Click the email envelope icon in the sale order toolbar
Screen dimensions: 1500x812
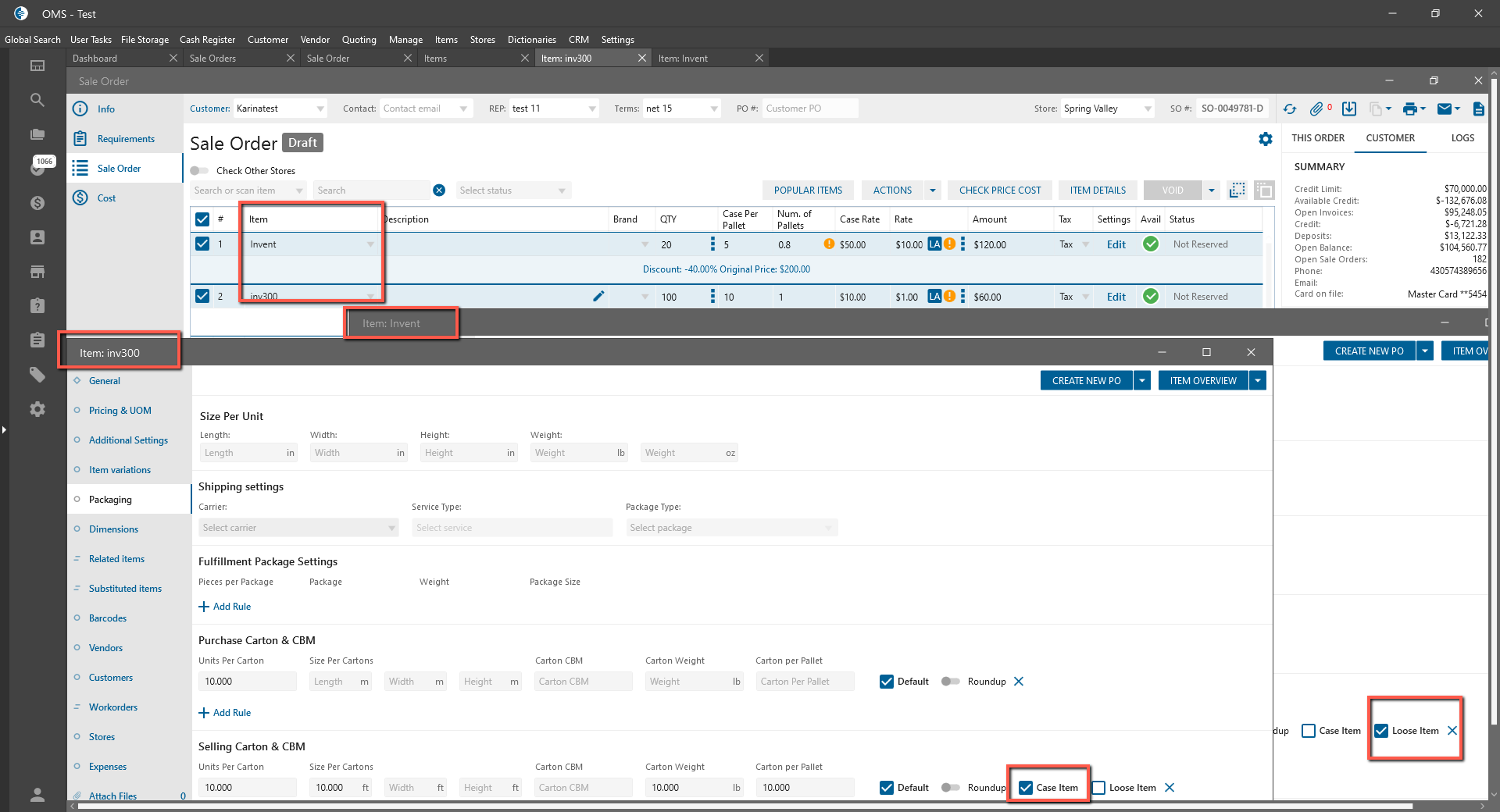pos(1445,109)
